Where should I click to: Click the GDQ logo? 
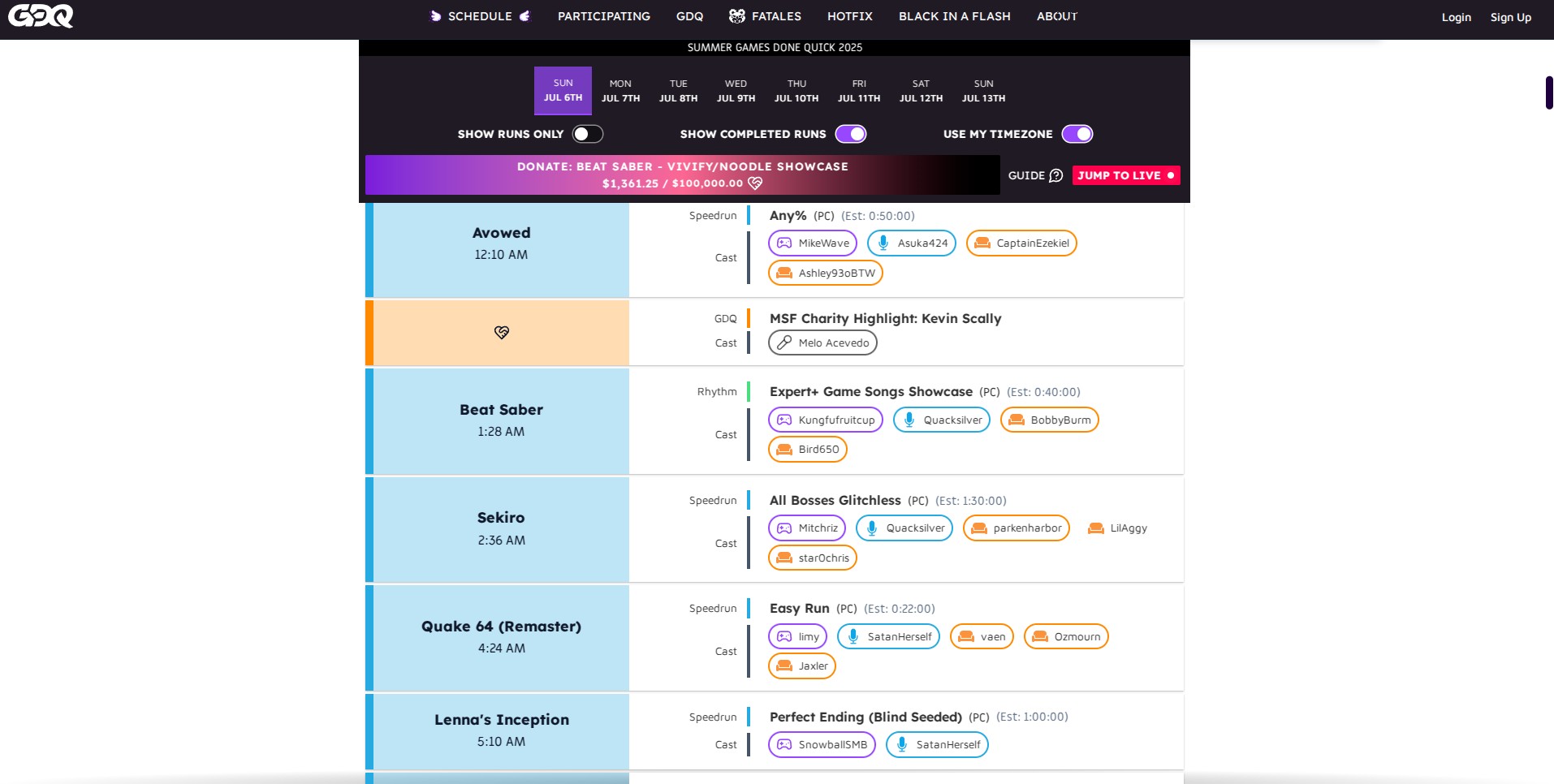pyautogui.click(x=41, y=16)
